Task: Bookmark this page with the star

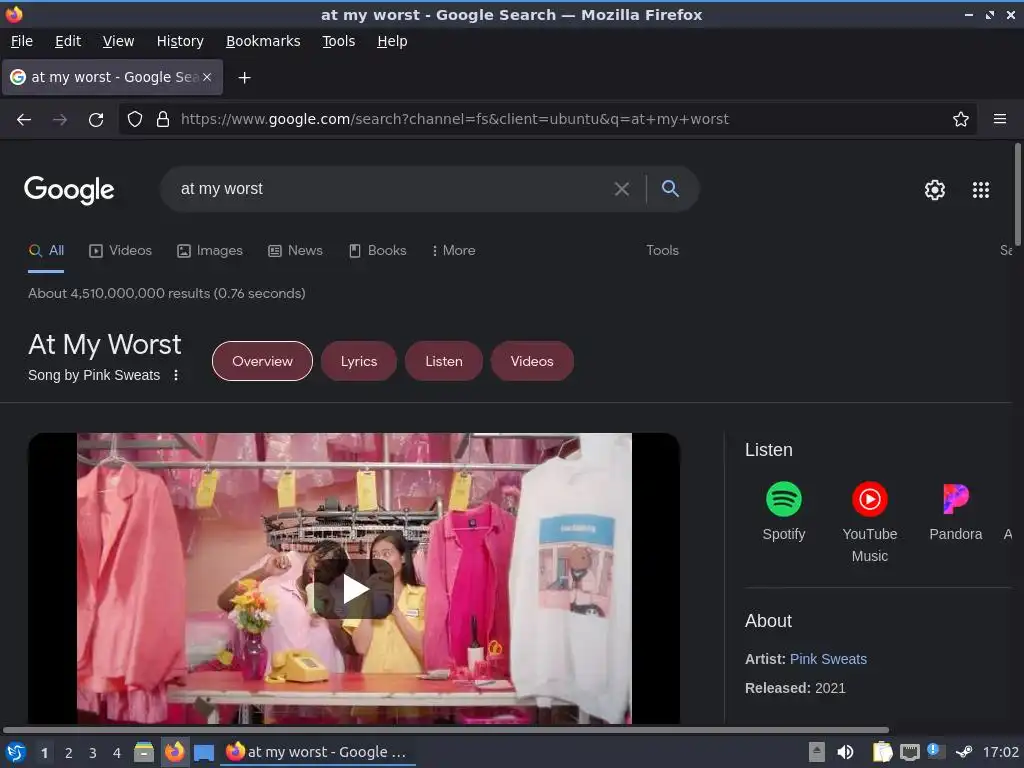Action: click(x=960, y=120)
